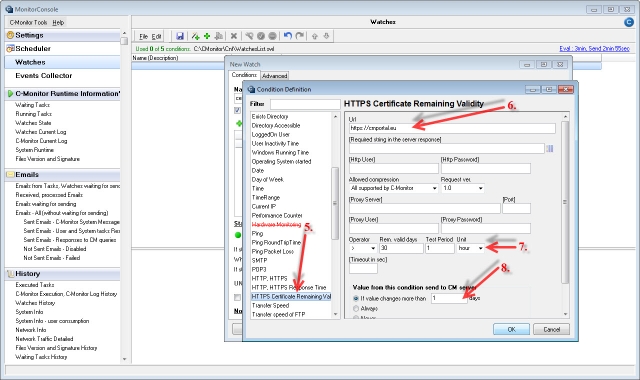This screenshot has width=640, height=380.
Task: Click the Cancel button in Condition Definition
Action: pyautogui.click(x=551, y=329)
